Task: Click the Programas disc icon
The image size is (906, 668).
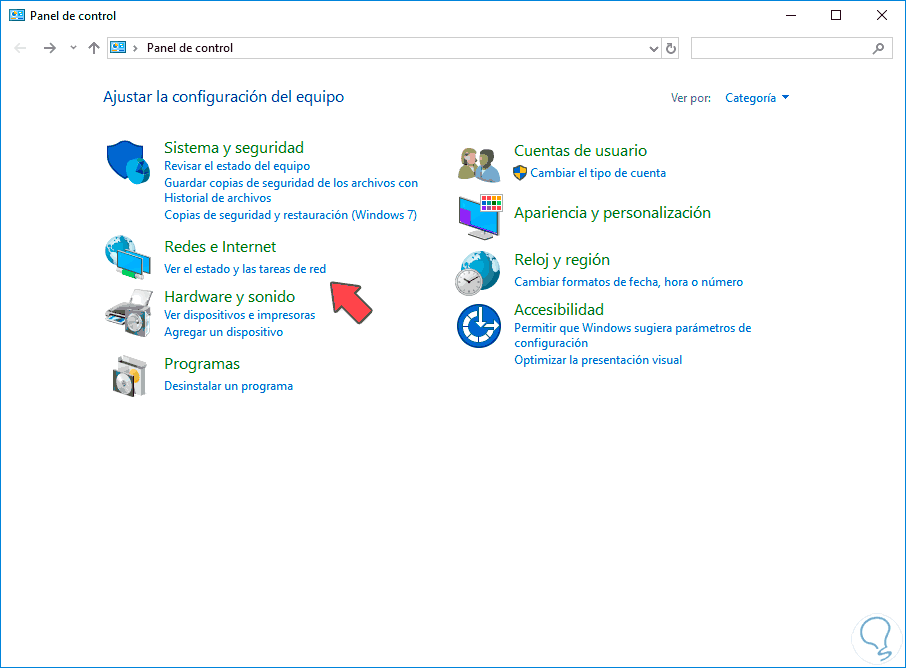Action: click(129, 376)
